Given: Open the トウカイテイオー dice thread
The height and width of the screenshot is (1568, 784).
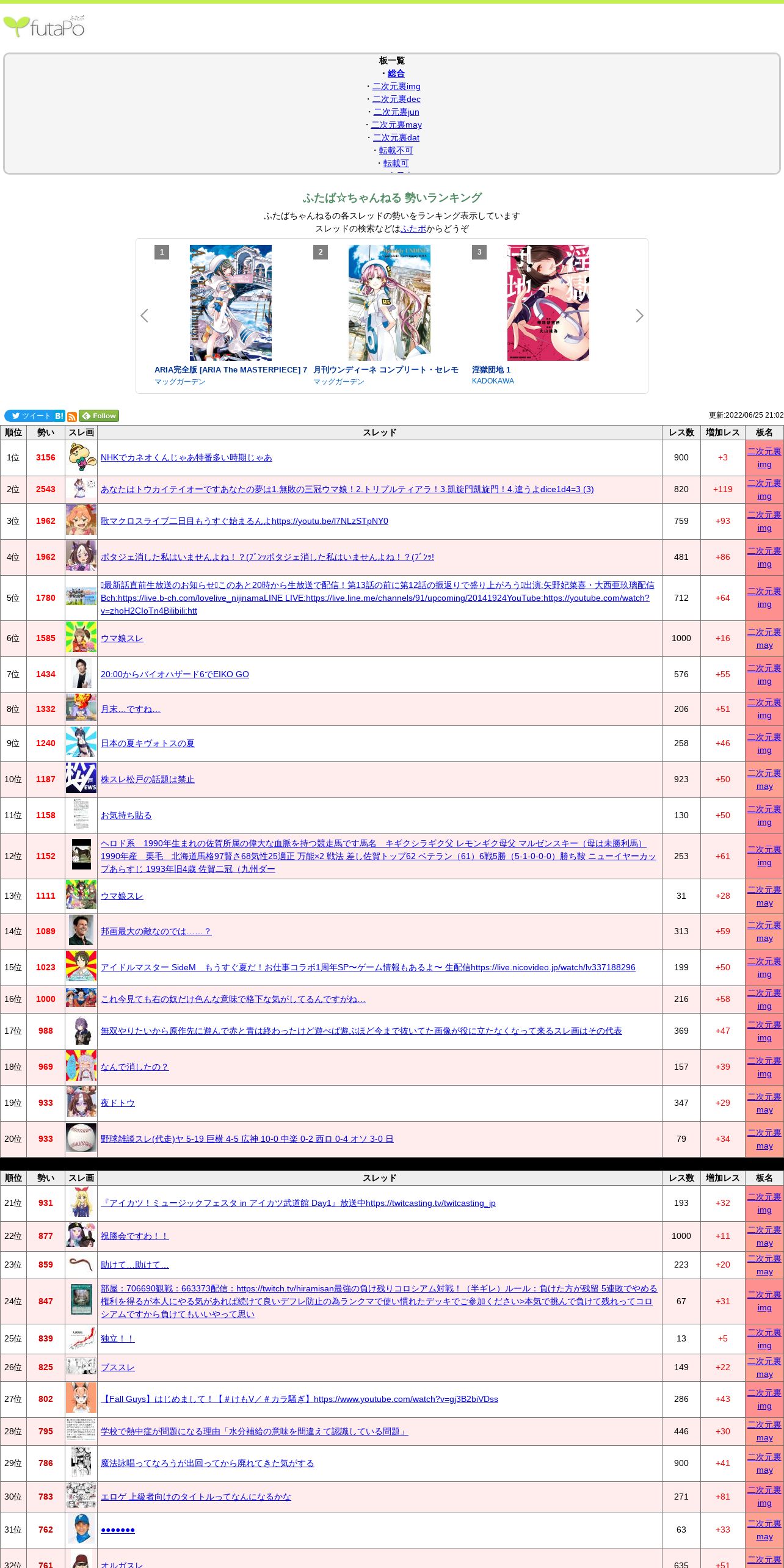Looking at the screenshot, I should [347, 489].
